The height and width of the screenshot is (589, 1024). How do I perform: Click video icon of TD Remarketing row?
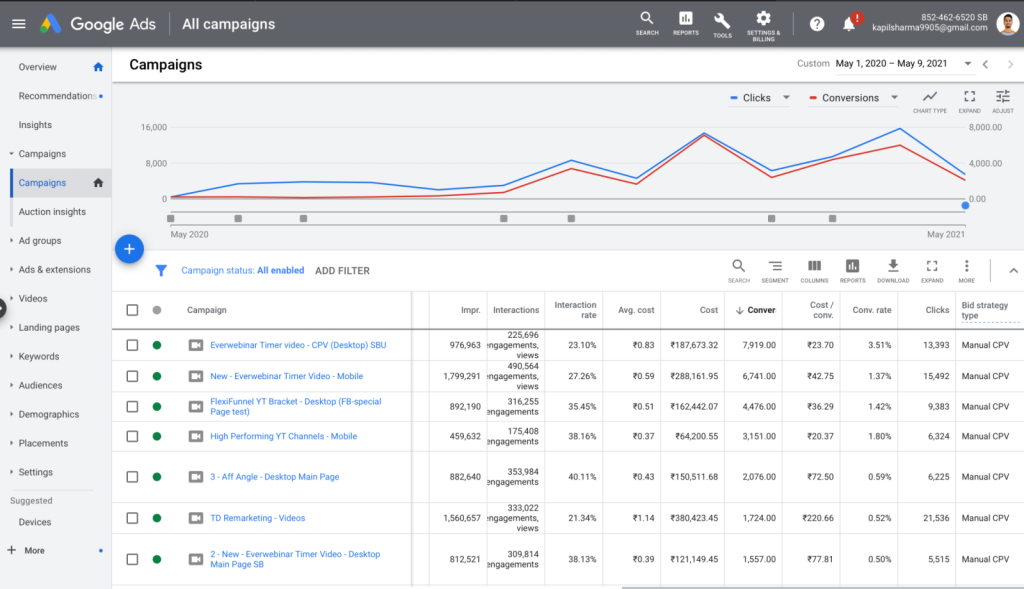[195, 518]
